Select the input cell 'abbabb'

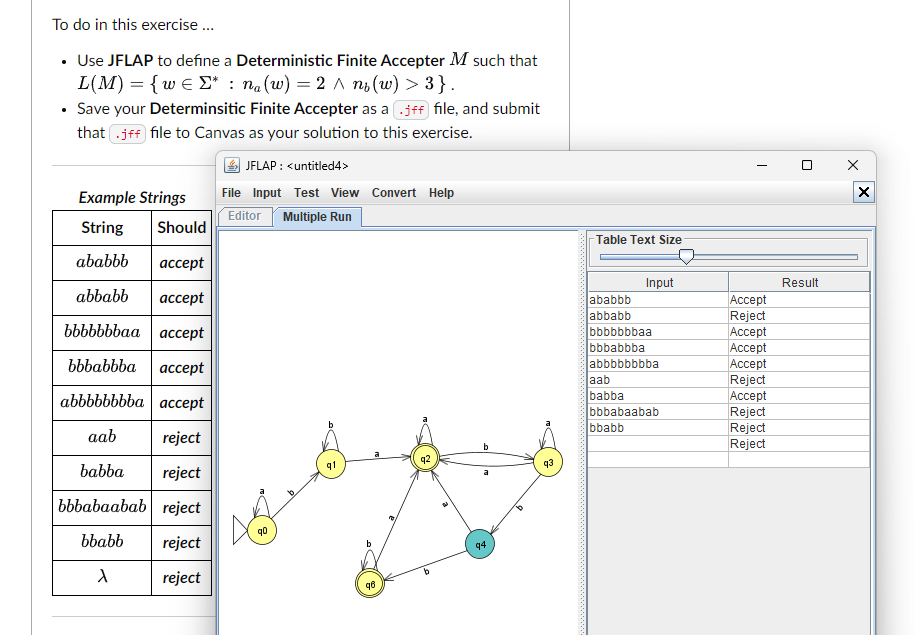(x=658, y=316)
